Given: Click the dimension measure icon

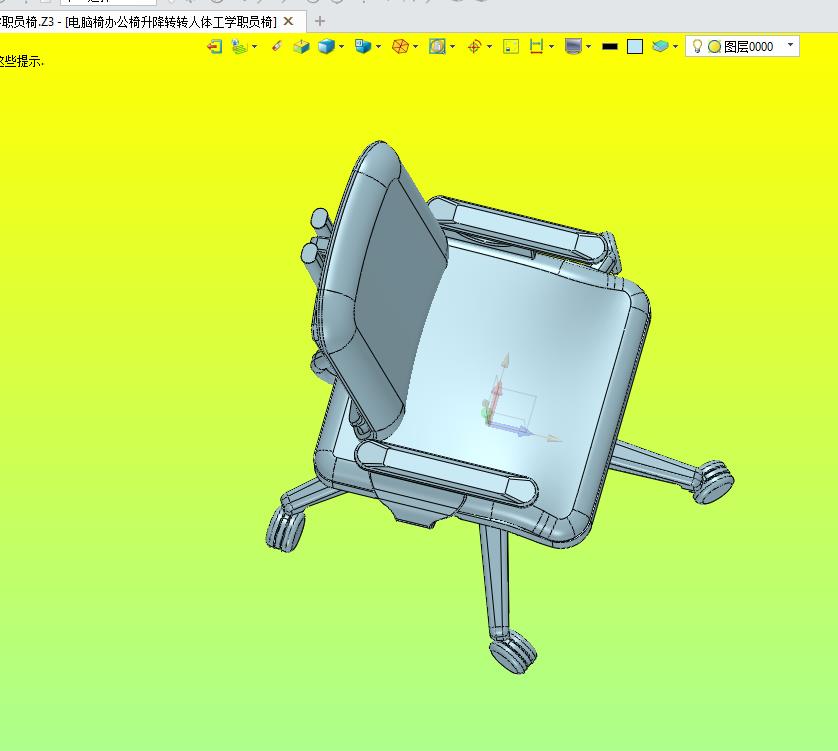Looking at the screenshot, I should pos(536,47).
